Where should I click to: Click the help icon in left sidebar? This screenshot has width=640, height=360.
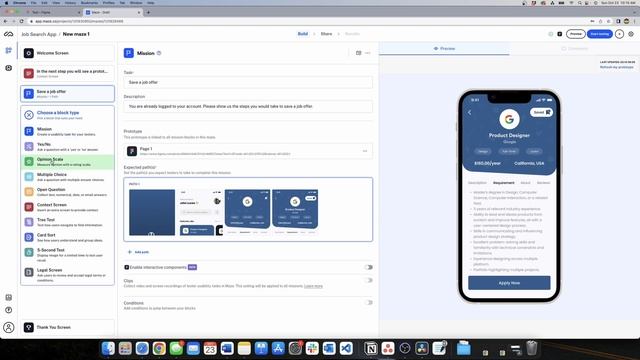[9, 310]
